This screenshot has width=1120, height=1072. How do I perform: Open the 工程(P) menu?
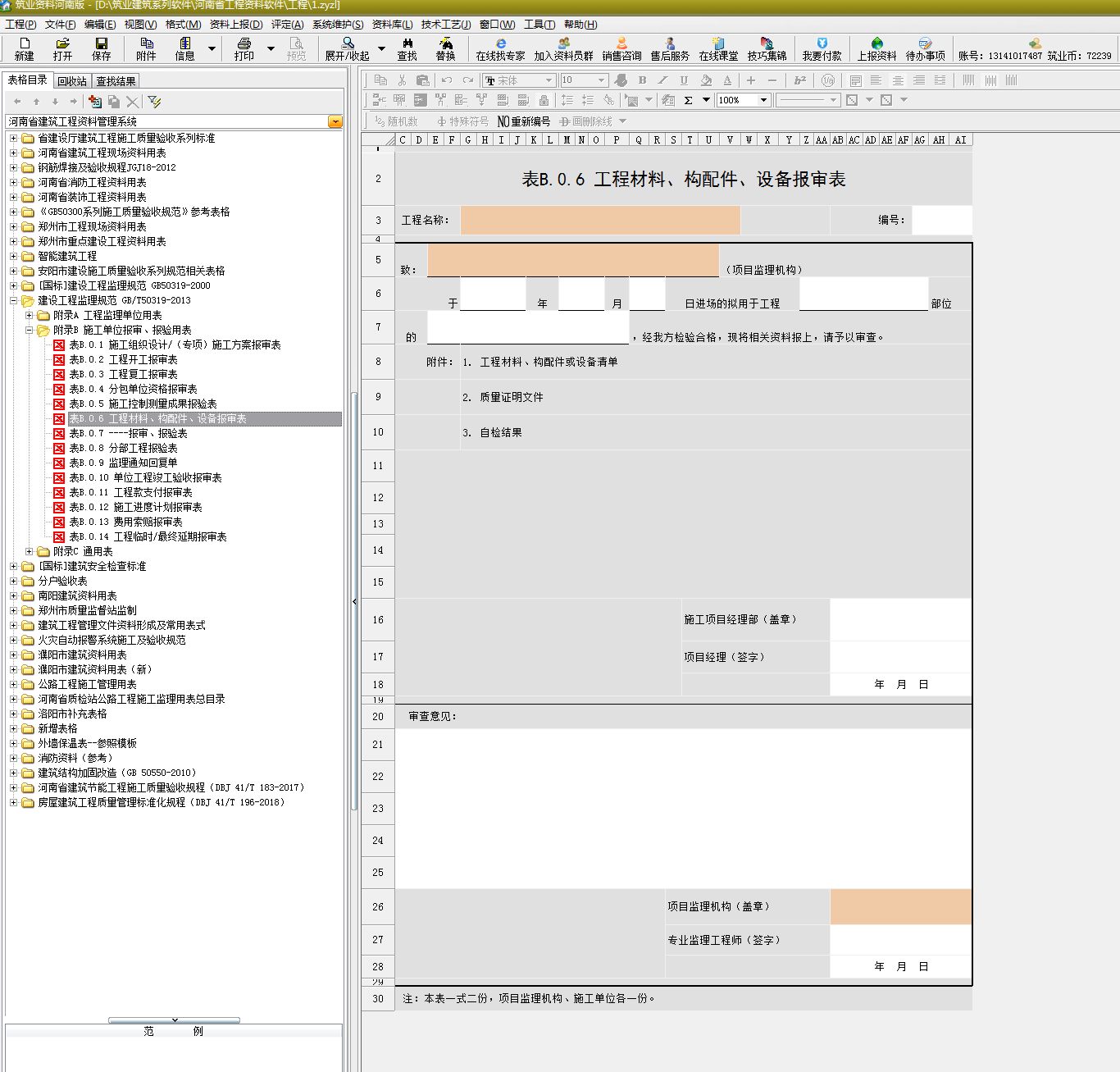(x=20, y=25)
